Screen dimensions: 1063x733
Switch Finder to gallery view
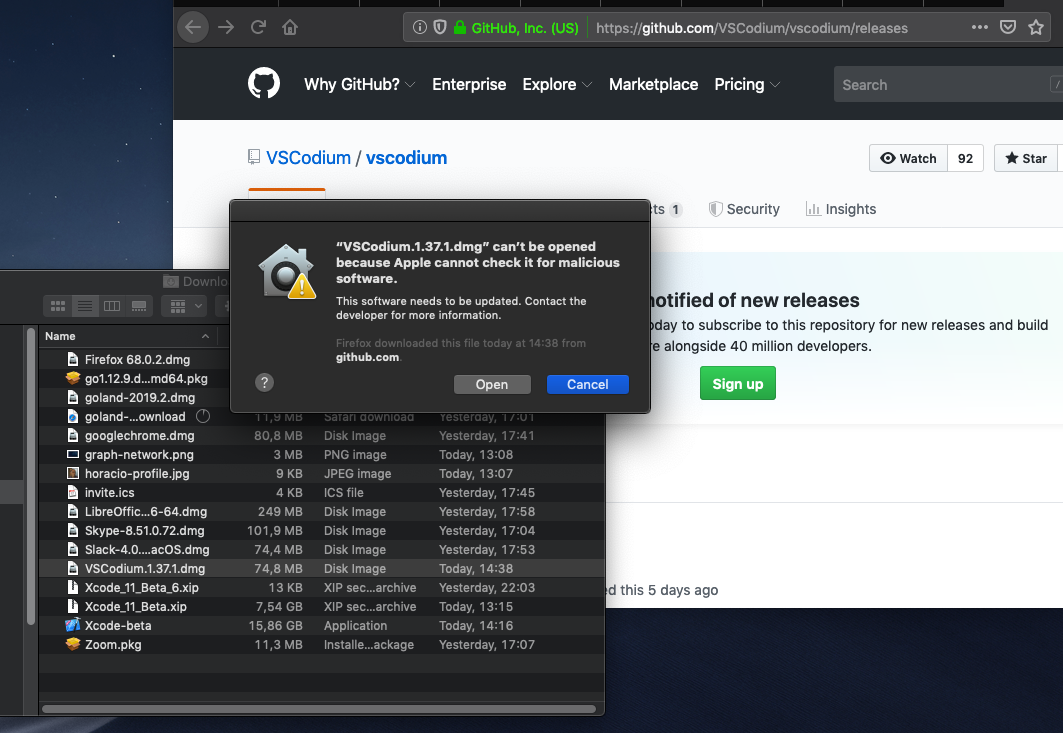(x=139, y=306)
